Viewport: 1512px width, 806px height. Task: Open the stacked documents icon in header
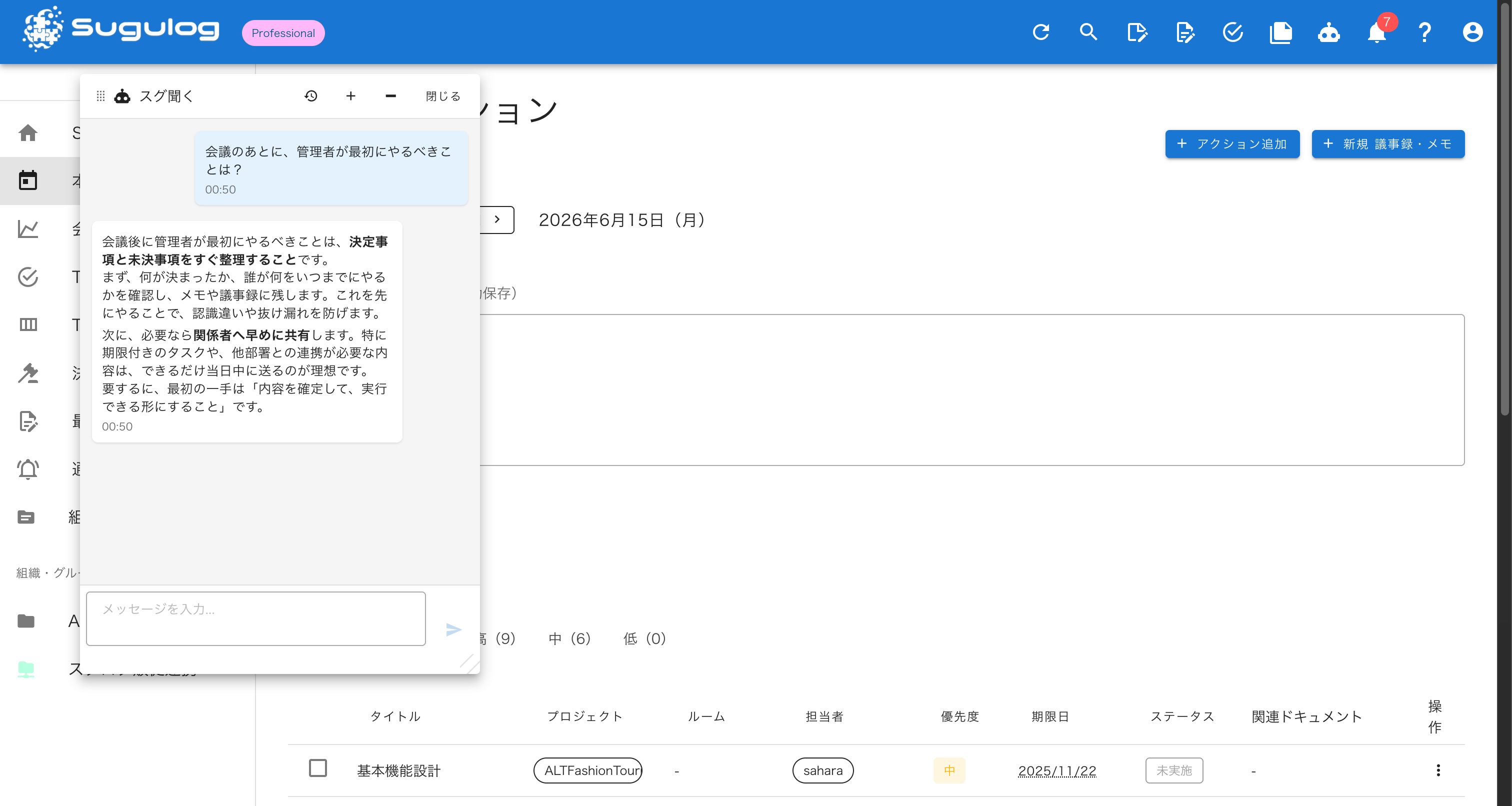(1280, 32)
